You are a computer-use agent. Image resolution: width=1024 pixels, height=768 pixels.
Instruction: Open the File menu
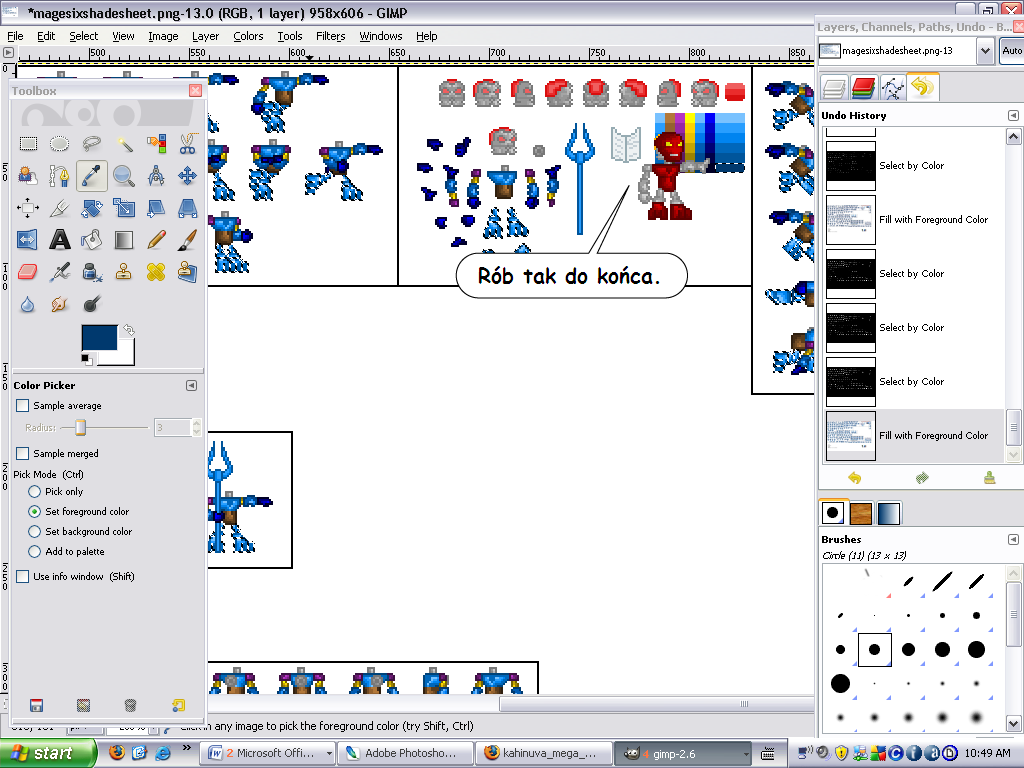pos(15,36)
